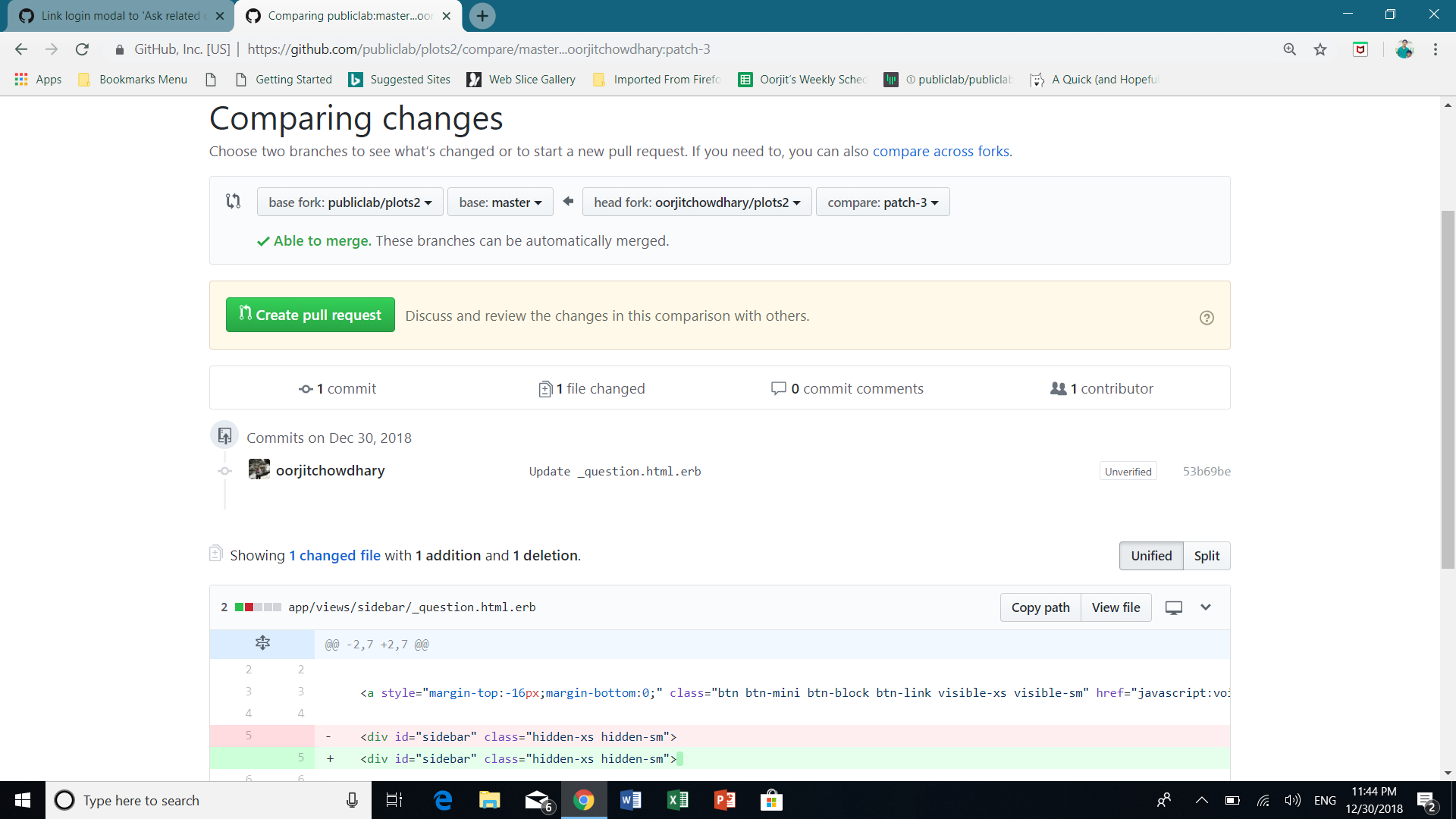Click oorjitchowdhary's avatar image

click(259, 470)
